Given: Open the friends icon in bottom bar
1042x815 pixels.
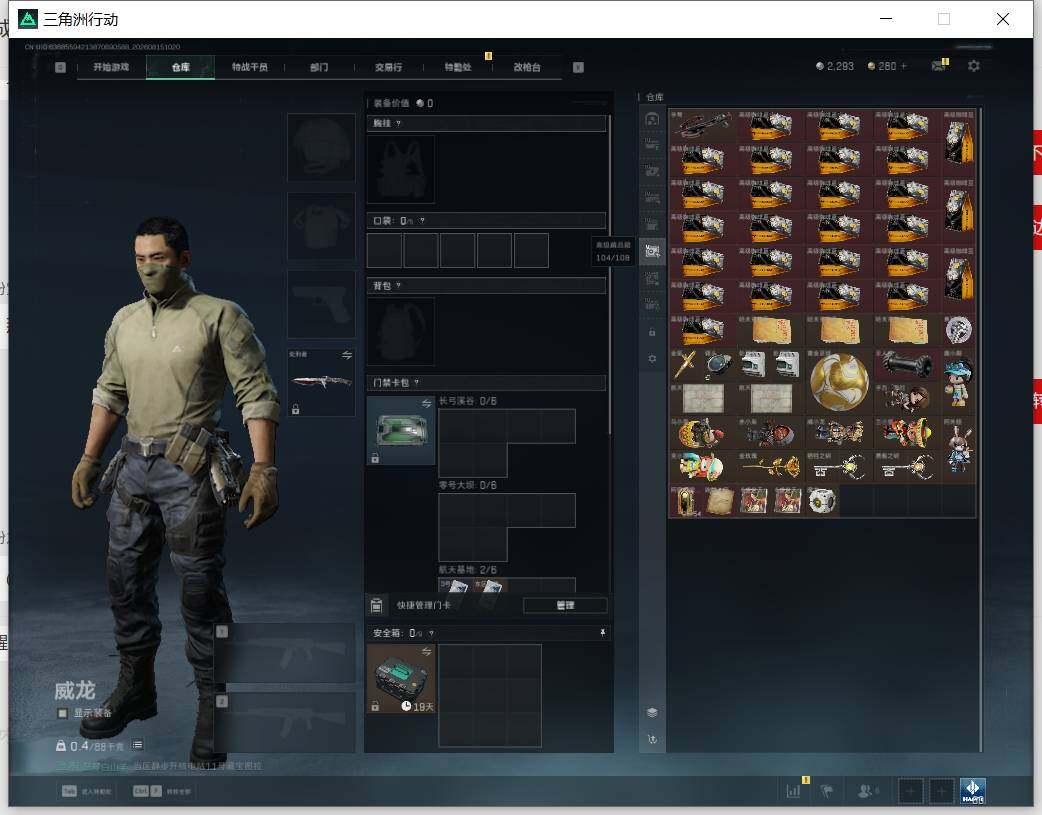Looking at the screenshot, I should coord(867,791).
